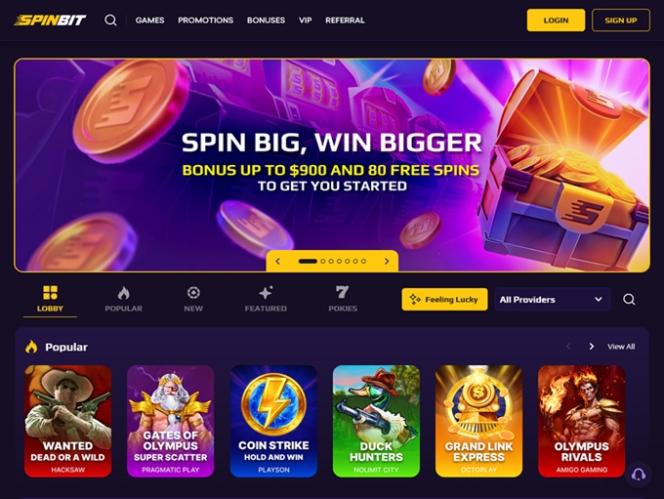Click View All for Popular games
Image resolution: width=664 pixels, height=499 pixels.
pos(621,347)
